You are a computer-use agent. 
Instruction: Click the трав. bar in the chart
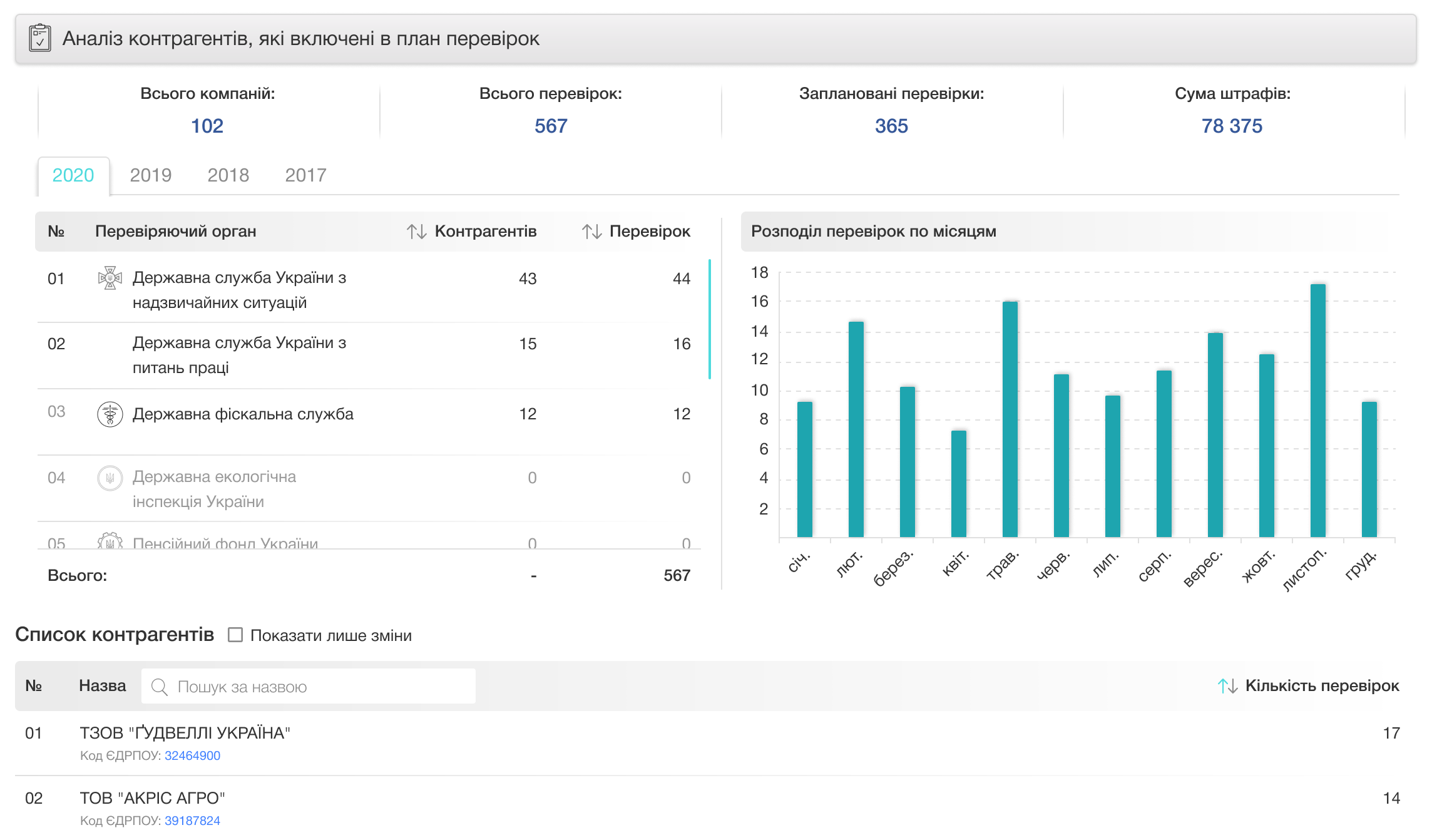1010,419
